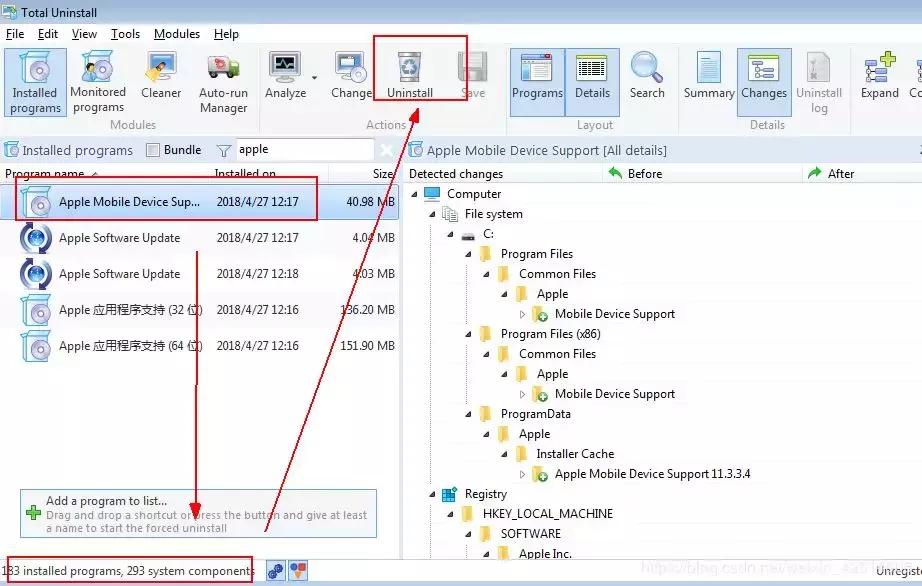922x586 pixels.
Task: Collapse the Computer tree node
Action: (415, 194)
